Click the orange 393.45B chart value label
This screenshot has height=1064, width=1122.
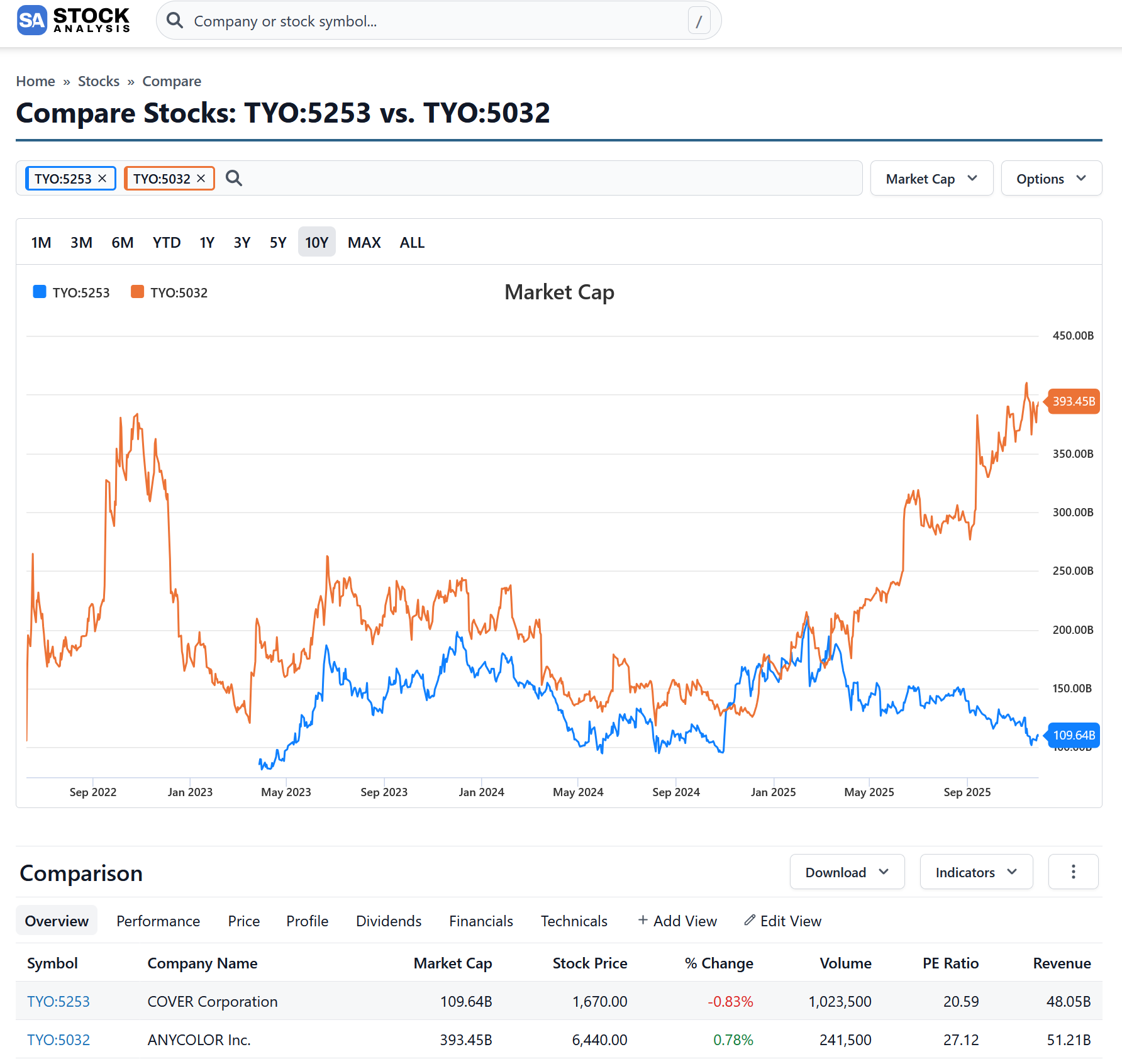(x=1073, y=401)
